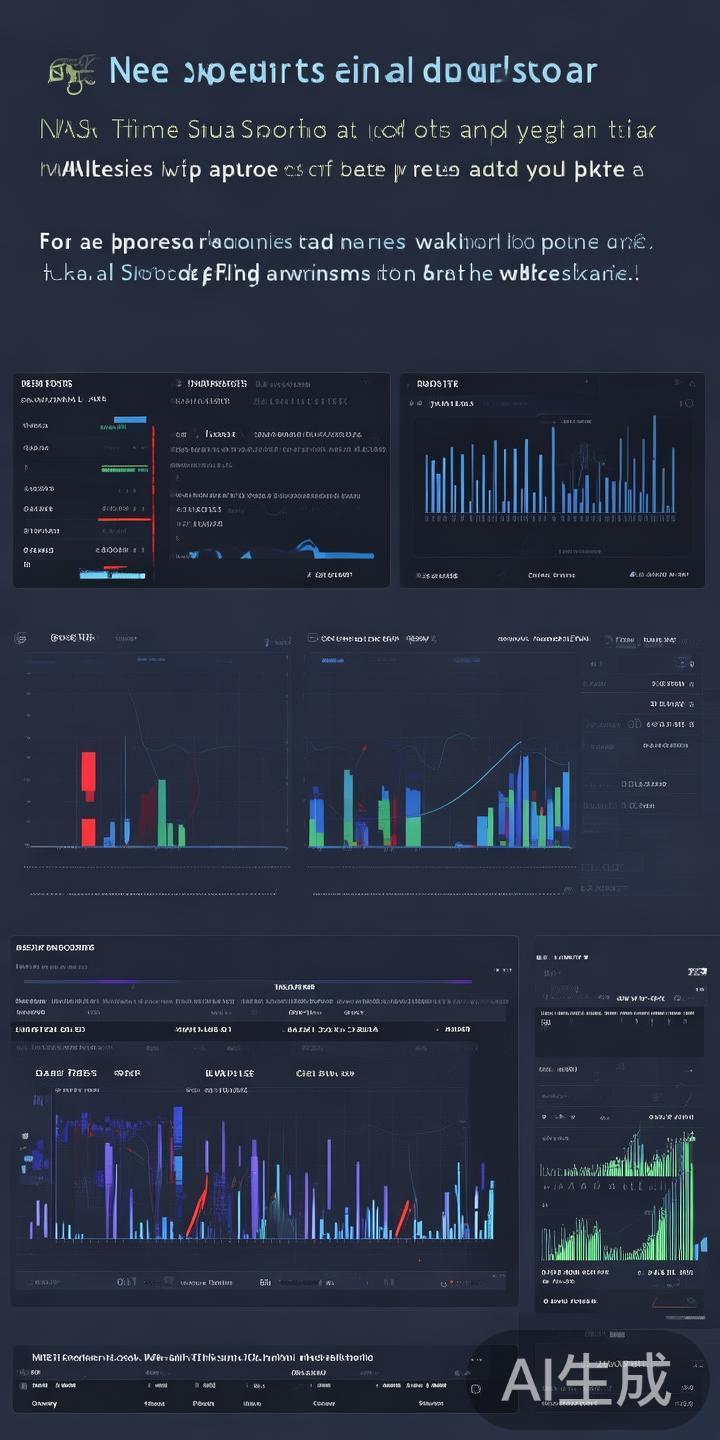Click the purple progress bar in the large bottom panel
The image size is (720, 1440).
(247, 981)
